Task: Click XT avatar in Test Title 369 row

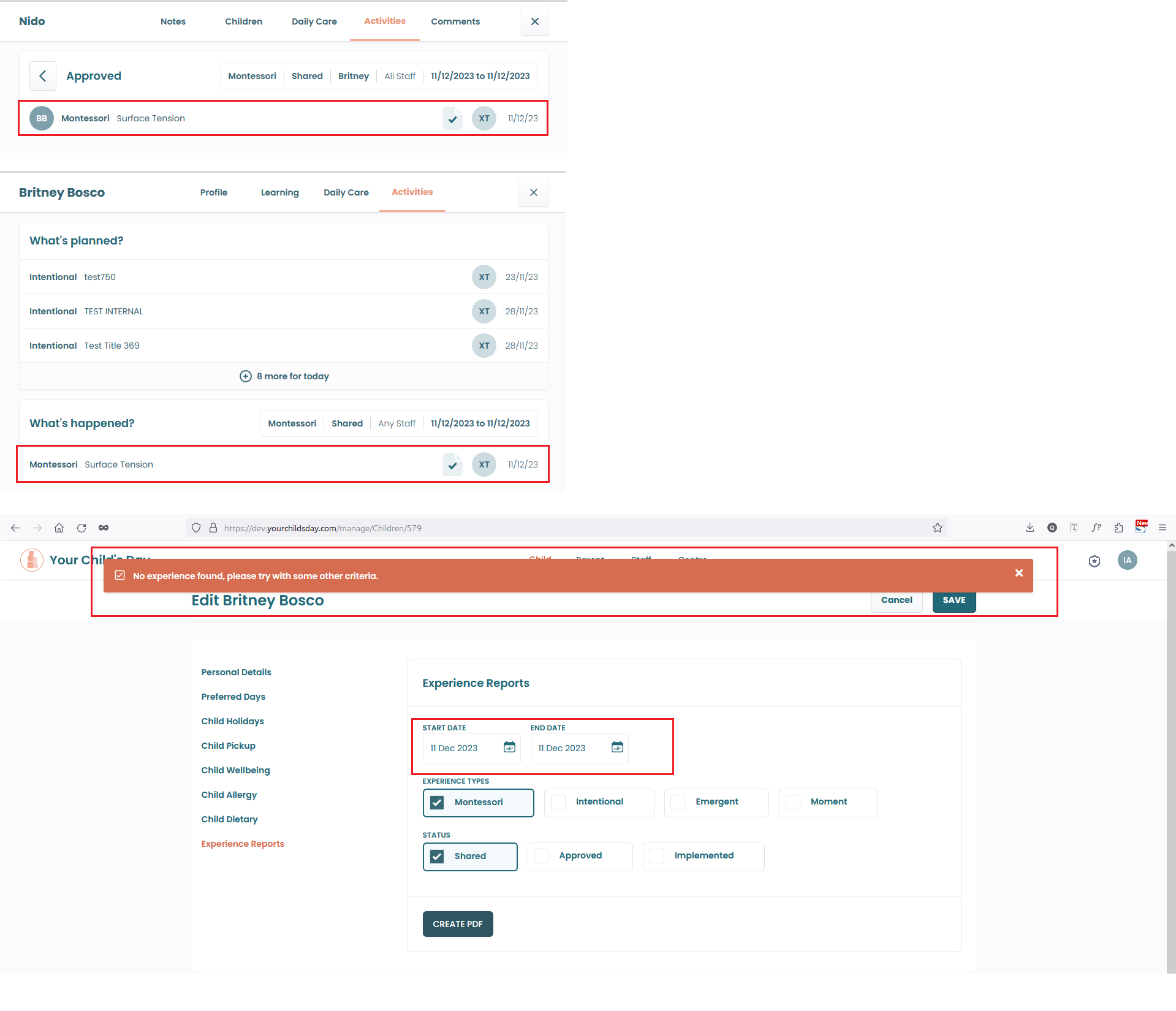Action: coord(484,346)
